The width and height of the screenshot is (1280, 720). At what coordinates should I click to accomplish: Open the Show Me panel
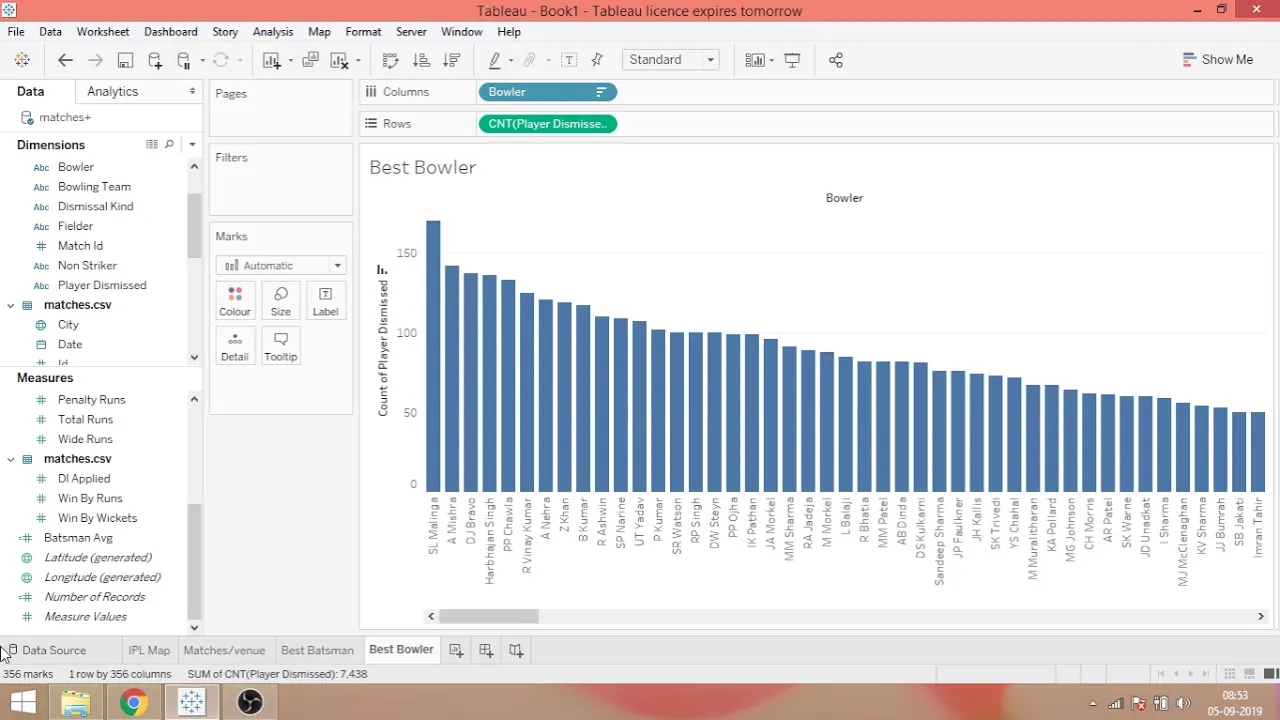[1217, 59]
